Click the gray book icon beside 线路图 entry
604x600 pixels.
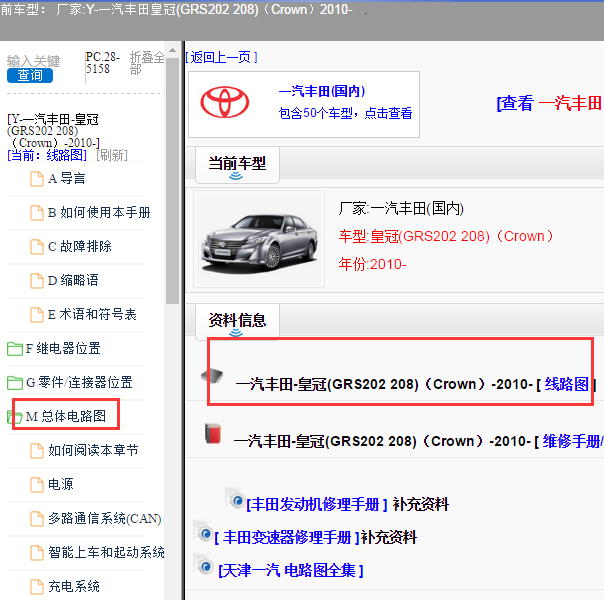click(212, 375)
